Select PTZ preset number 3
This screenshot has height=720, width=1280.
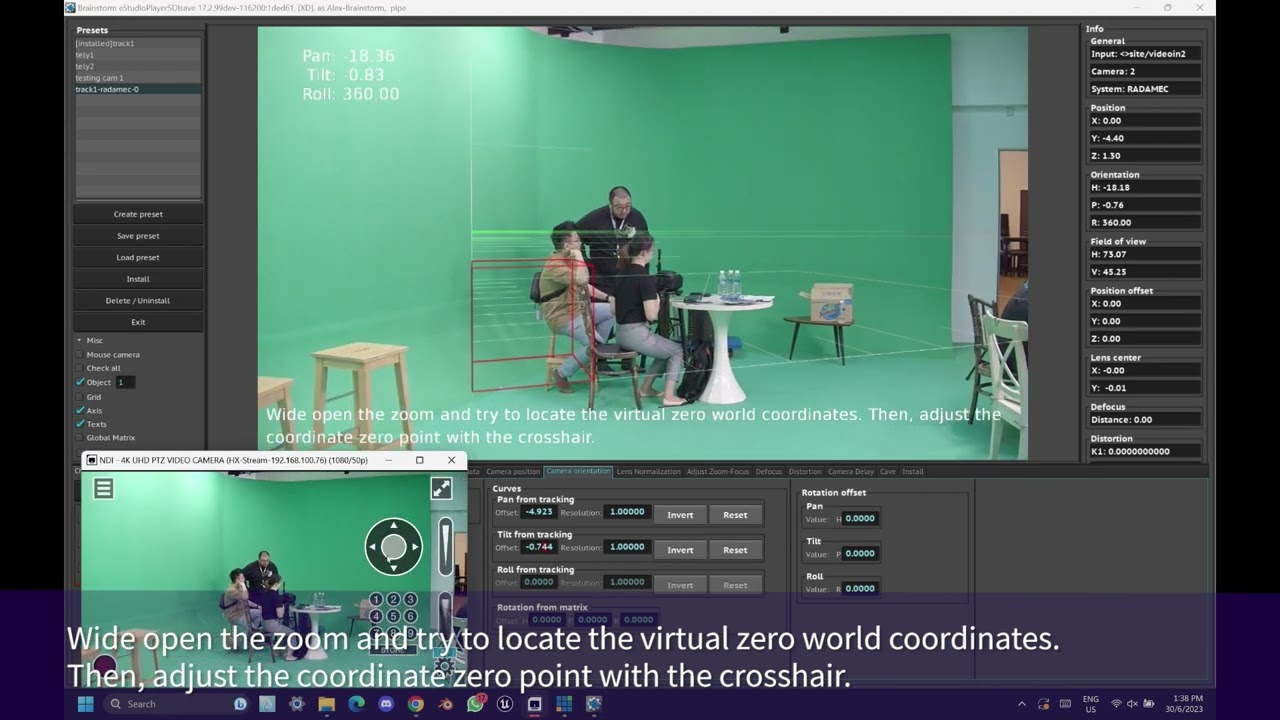point(410,600)
